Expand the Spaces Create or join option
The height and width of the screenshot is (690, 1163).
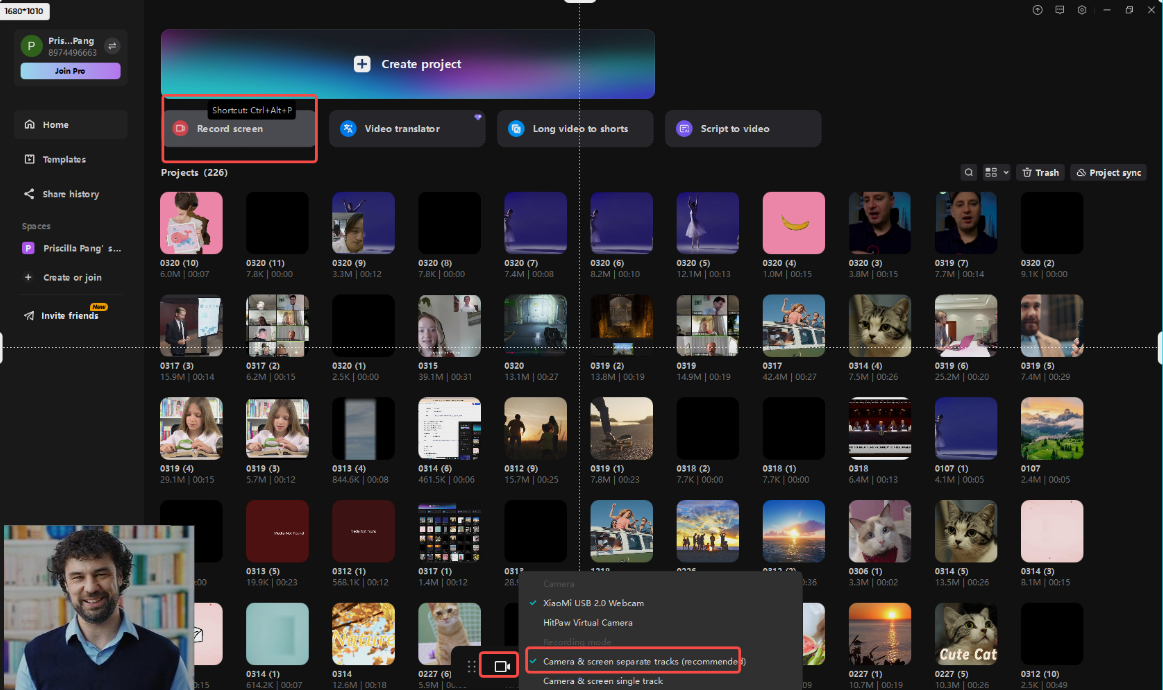(74, 277)
